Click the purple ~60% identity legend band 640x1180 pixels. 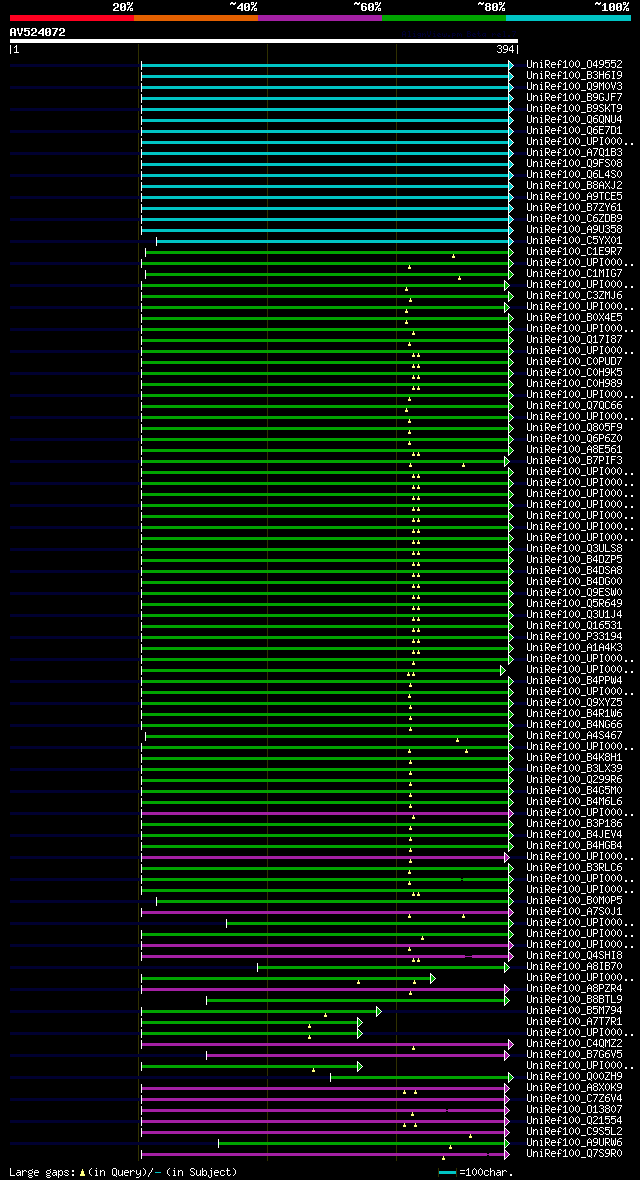pyautogui.click(x=320, y=17)
